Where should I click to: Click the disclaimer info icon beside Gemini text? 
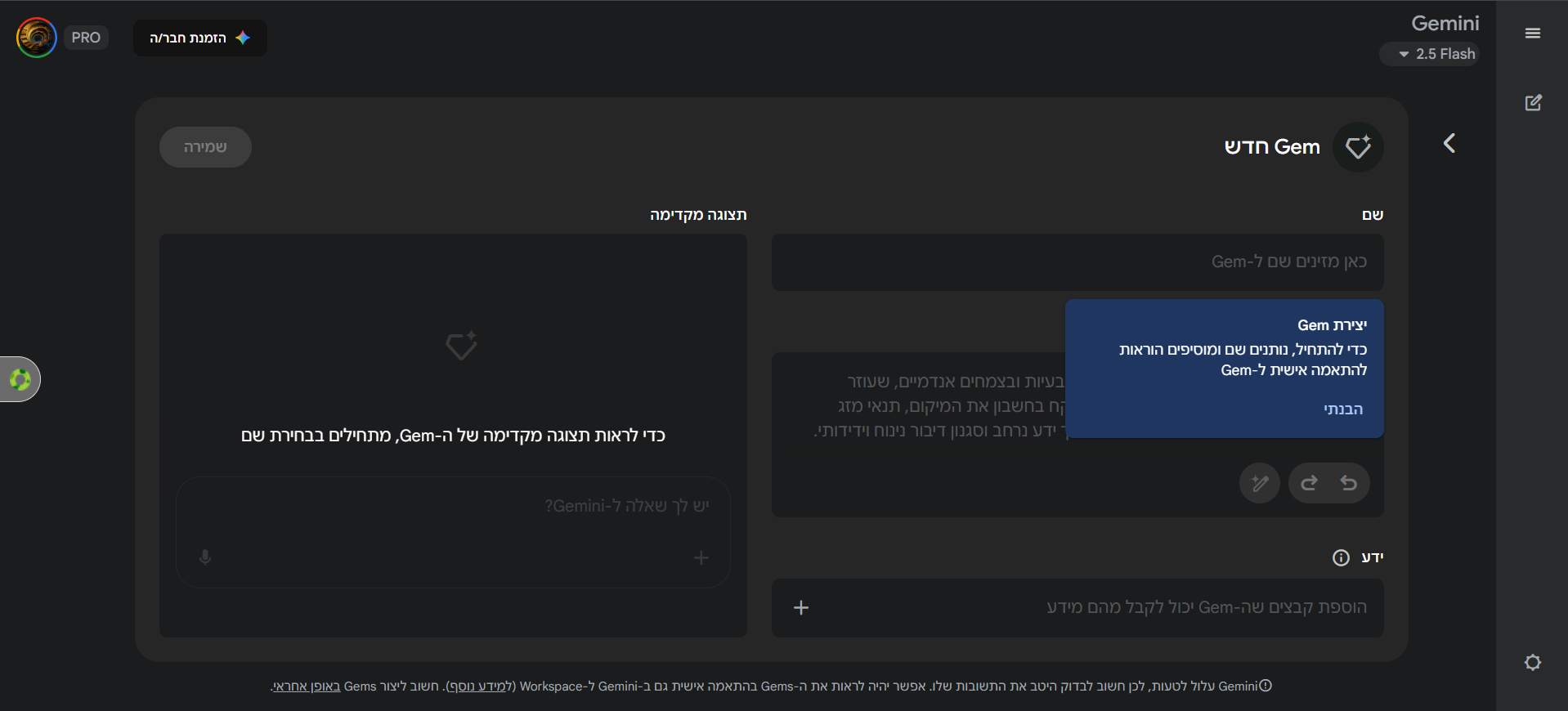1266,686
